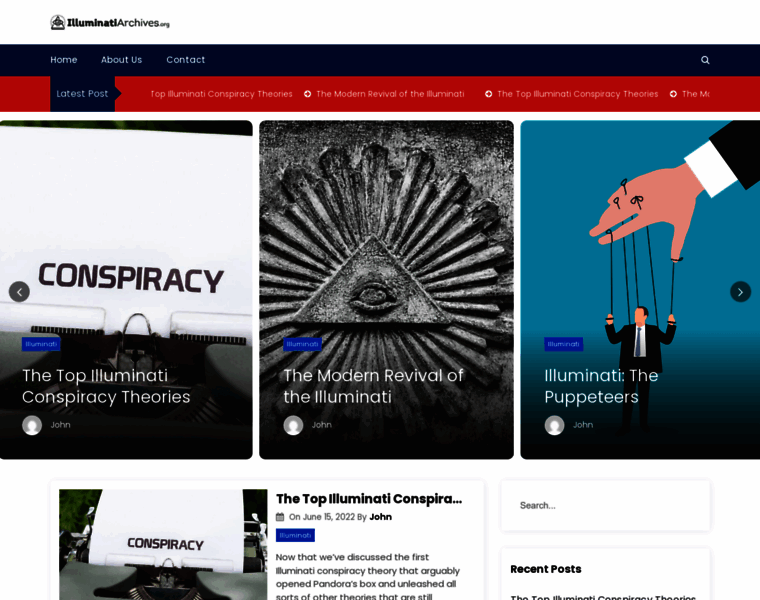Click Illuminati category badge on Modern Revival slide
This screenshot has width=760, height=600.
[x=302, y=344]
